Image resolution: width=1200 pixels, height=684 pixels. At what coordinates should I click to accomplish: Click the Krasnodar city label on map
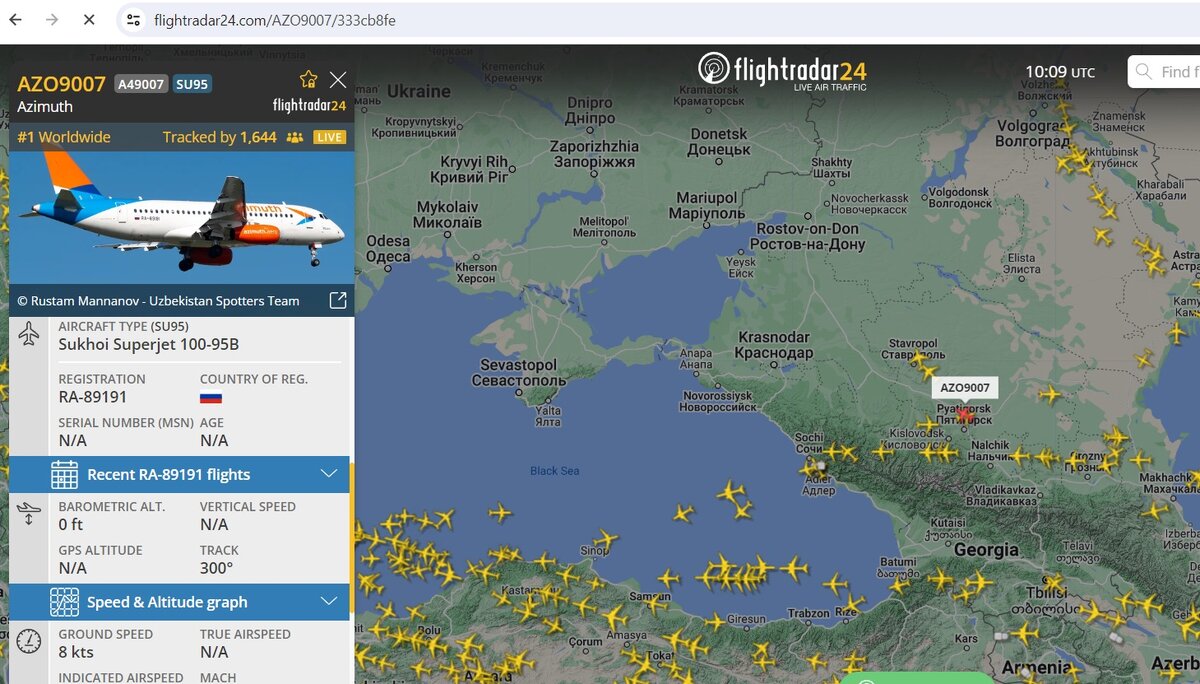tap(773, 345)
